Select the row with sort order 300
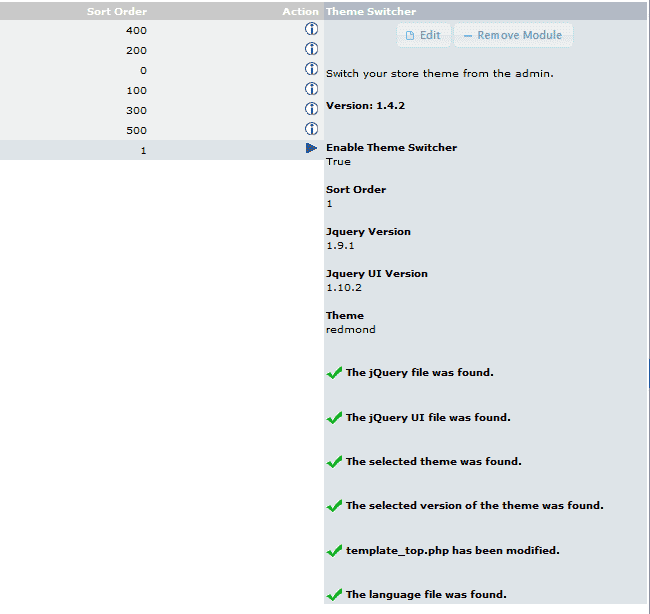650x614 pixels. pos(162,110)
